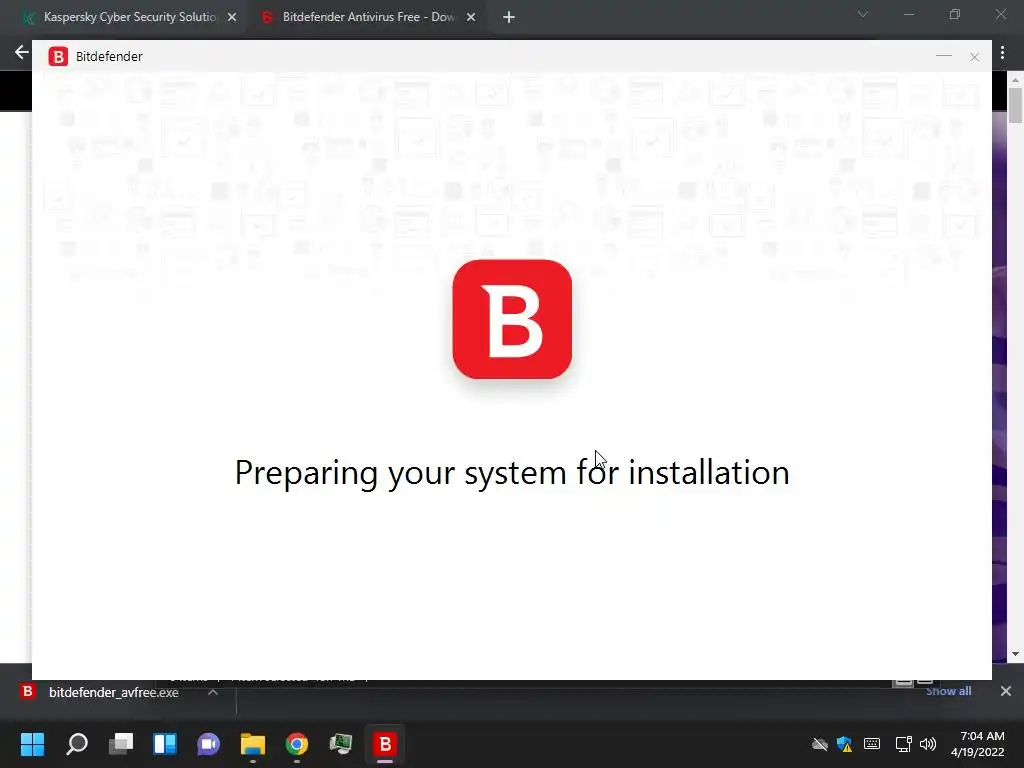Open the system monitor taskbar app
The image size is (1024, 768).
pyautogui.click(x=340, y=744)
